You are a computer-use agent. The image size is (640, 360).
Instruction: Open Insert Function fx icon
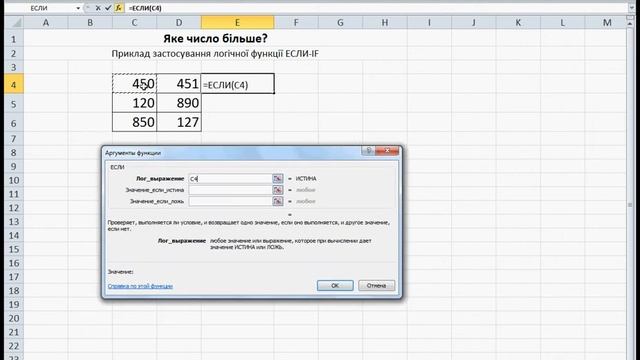118,8
